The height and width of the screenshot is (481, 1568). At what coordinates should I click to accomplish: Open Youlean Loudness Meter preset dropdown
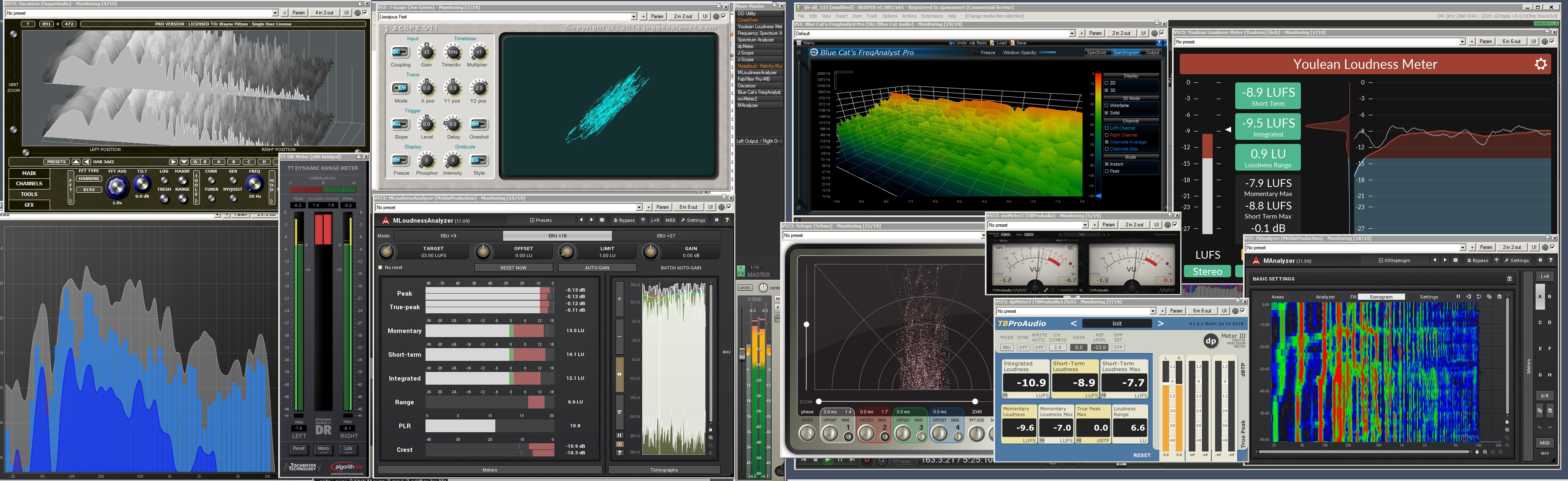[x=1462, y=42]
